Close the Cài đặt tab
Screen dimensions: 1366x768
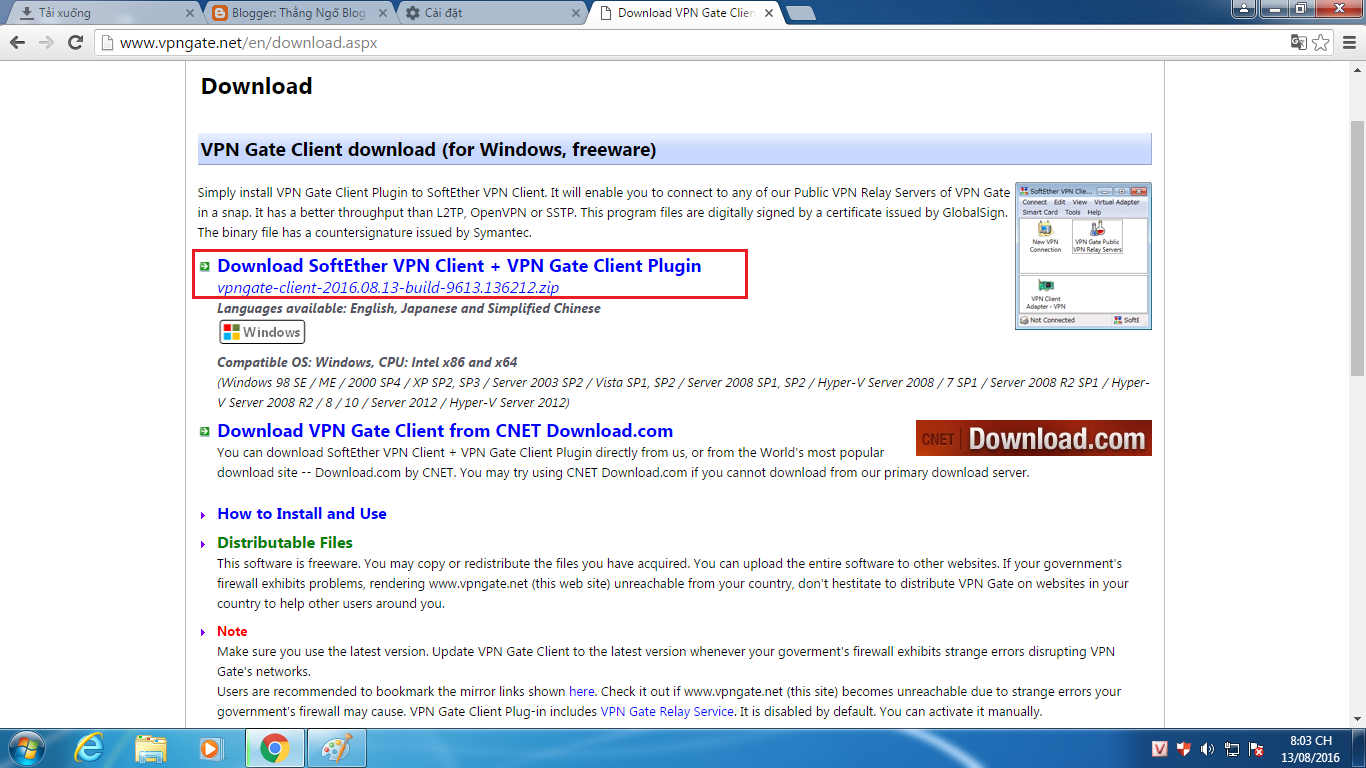pos(575,13)
